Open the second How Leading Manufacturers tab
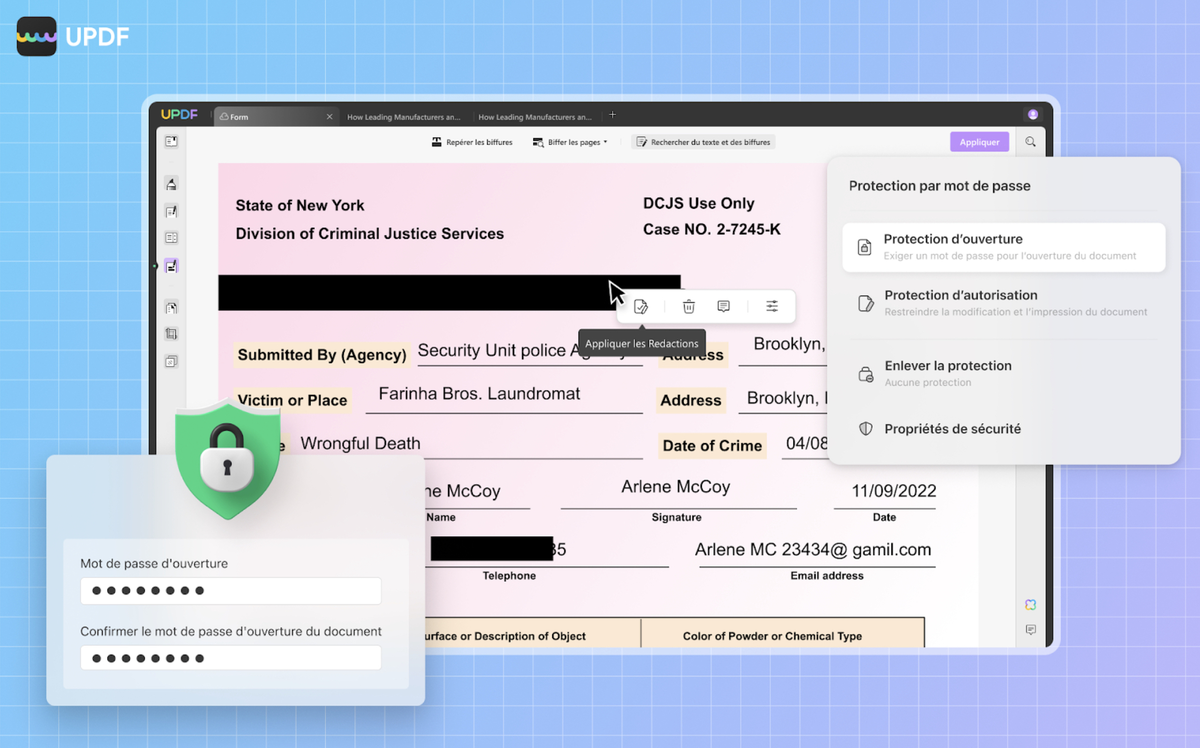Image resolution: width=1200 pixels, height=748 pixels. click(x=535, y=117)
